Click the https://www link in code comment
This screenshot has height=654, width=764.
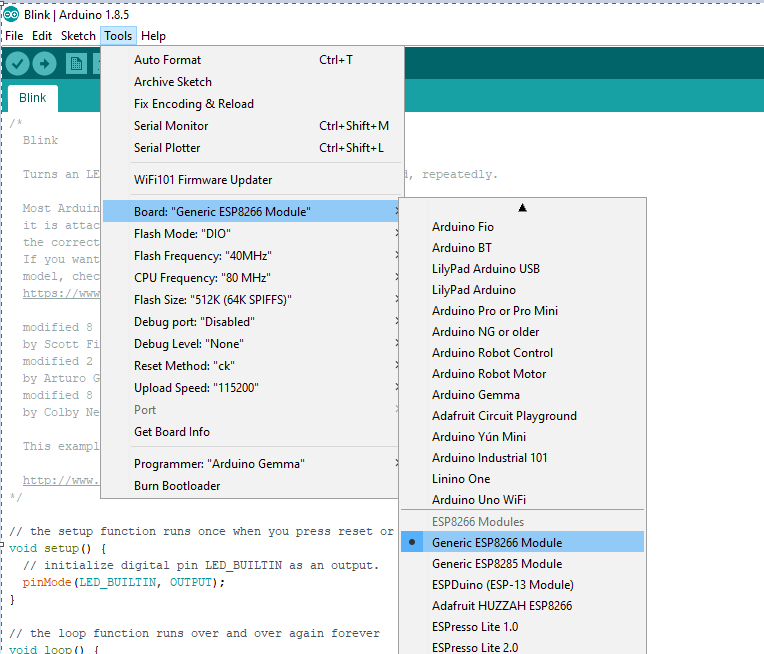tap(61, 293)
